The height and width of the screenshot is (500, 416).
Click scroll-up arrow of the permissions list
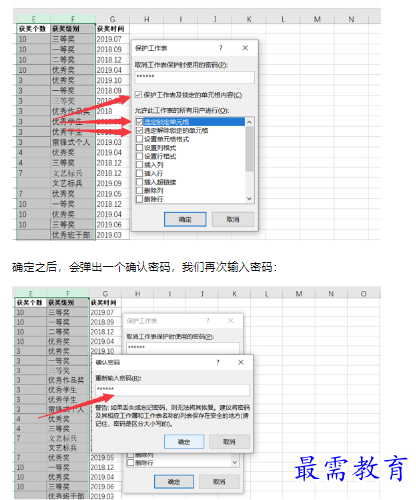(x=249, y=122)
